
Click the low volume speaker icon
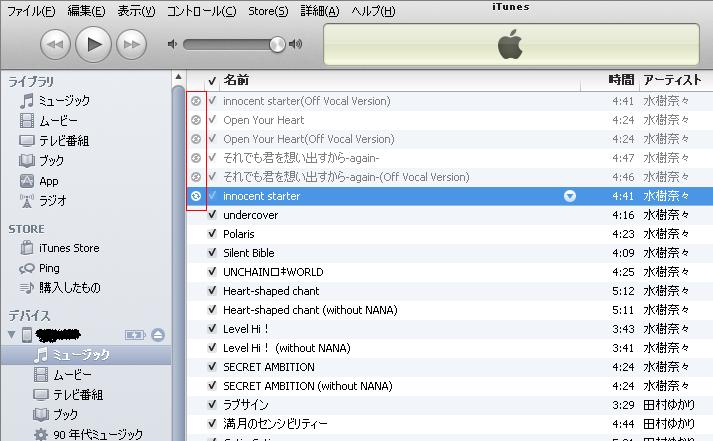[172, 44]
